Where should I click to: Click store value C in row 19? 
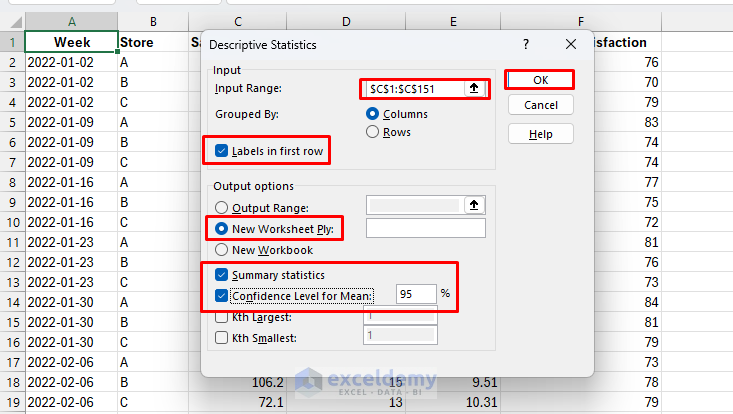[x=153, y=402]
